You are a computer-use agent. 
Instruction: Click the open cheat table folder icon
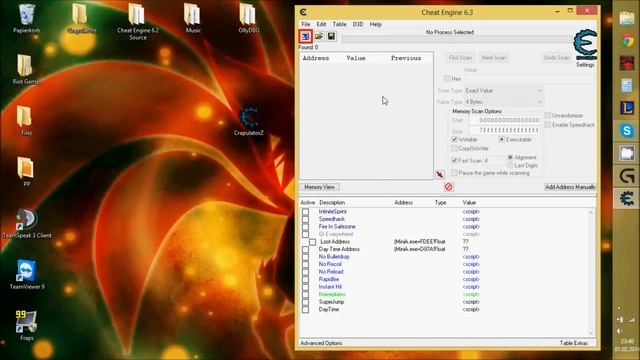pyautogui.click(x=319, y=36)
